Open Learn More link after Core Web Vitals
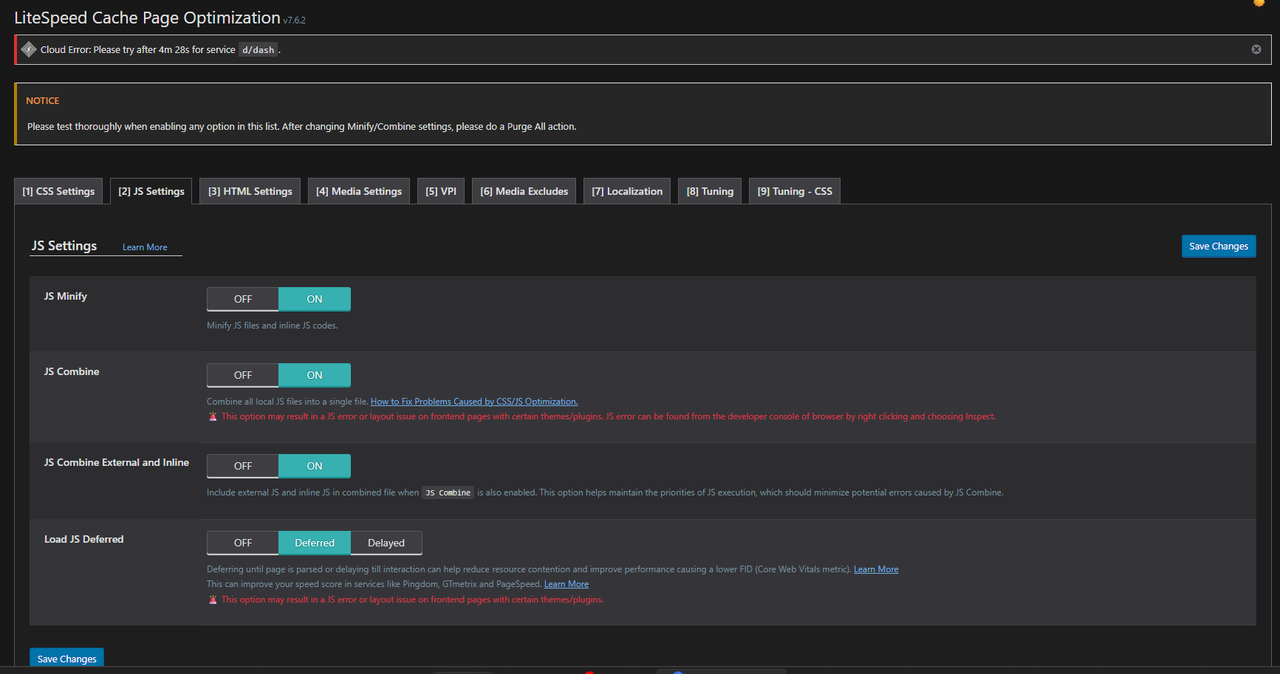1280x674 pixels. pyautogui.click(x=876, y=569)
